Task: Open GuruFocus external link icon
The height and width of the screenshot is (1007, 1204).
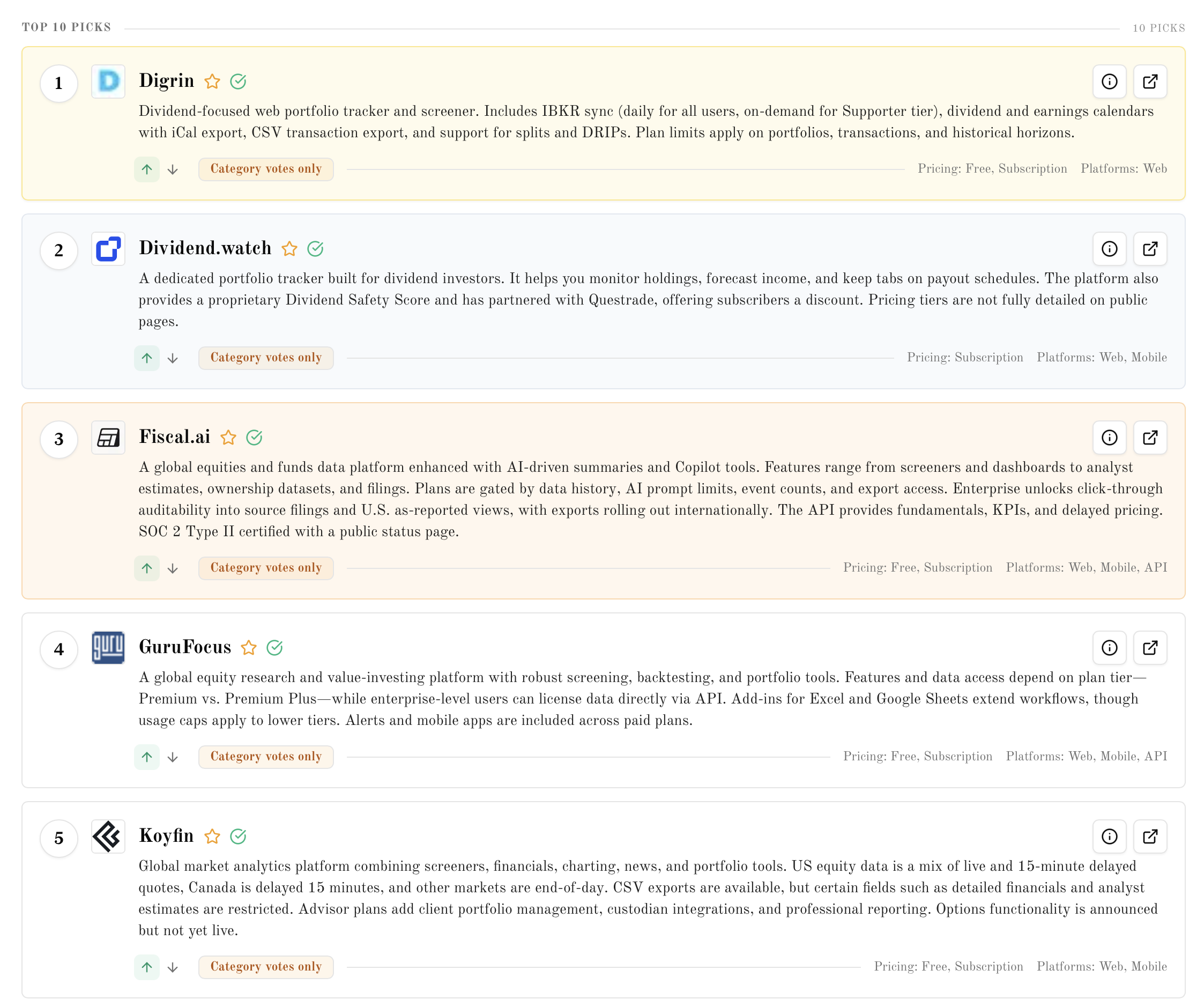Action: pyautogui.click(x=1149, y=647)
